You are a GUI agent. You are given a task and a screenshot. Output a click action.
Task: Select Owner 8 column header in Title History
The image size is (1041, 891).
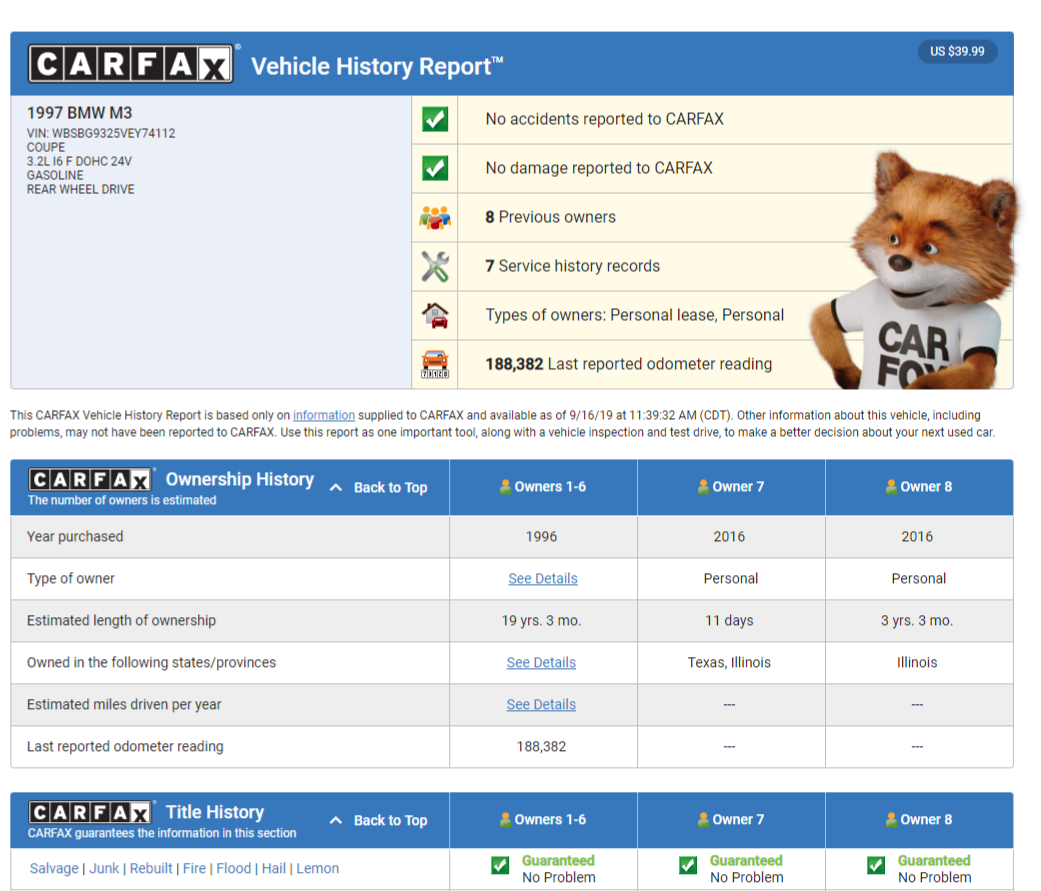(919, 820)
